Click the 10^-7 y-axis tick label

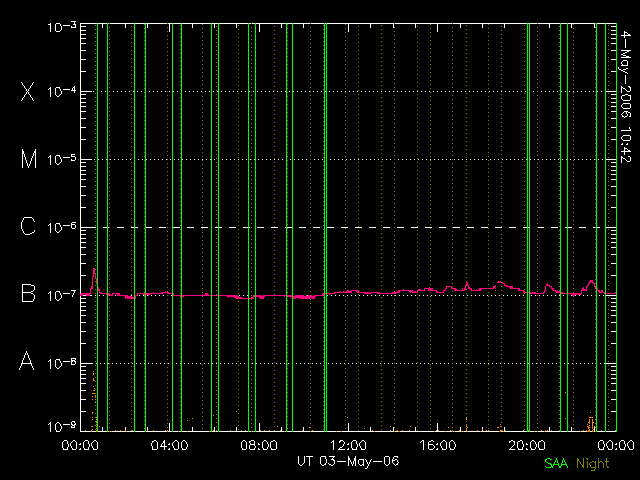coord(62,295)
